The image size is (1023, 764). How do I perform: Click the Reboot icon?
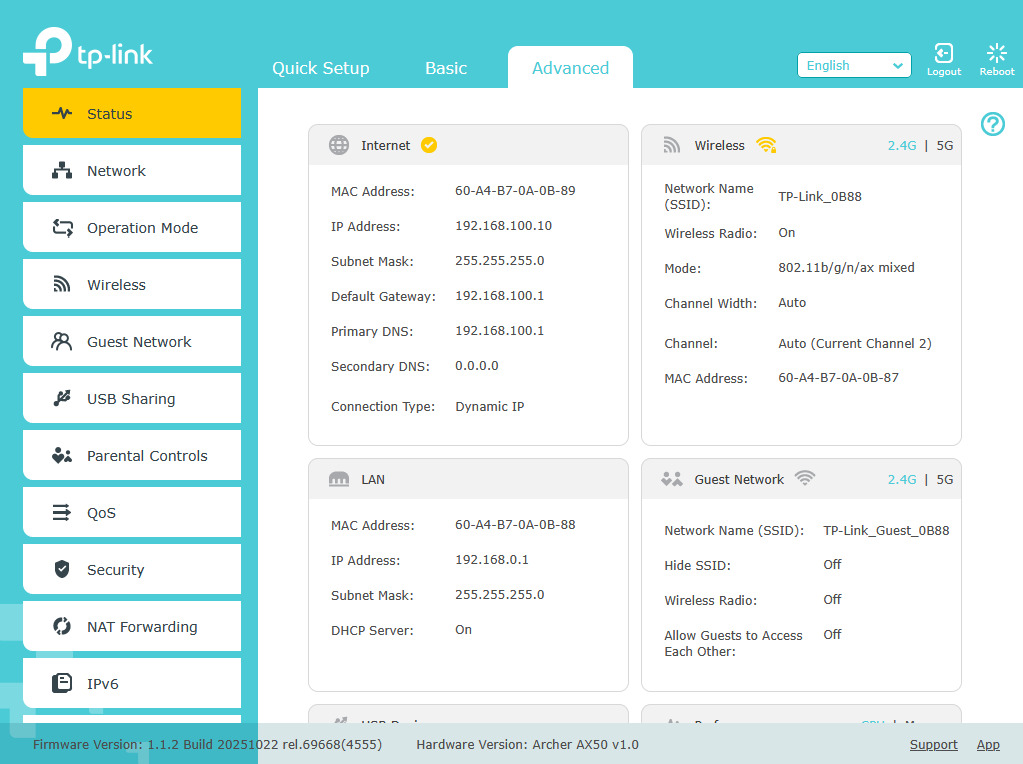point(996,53)
